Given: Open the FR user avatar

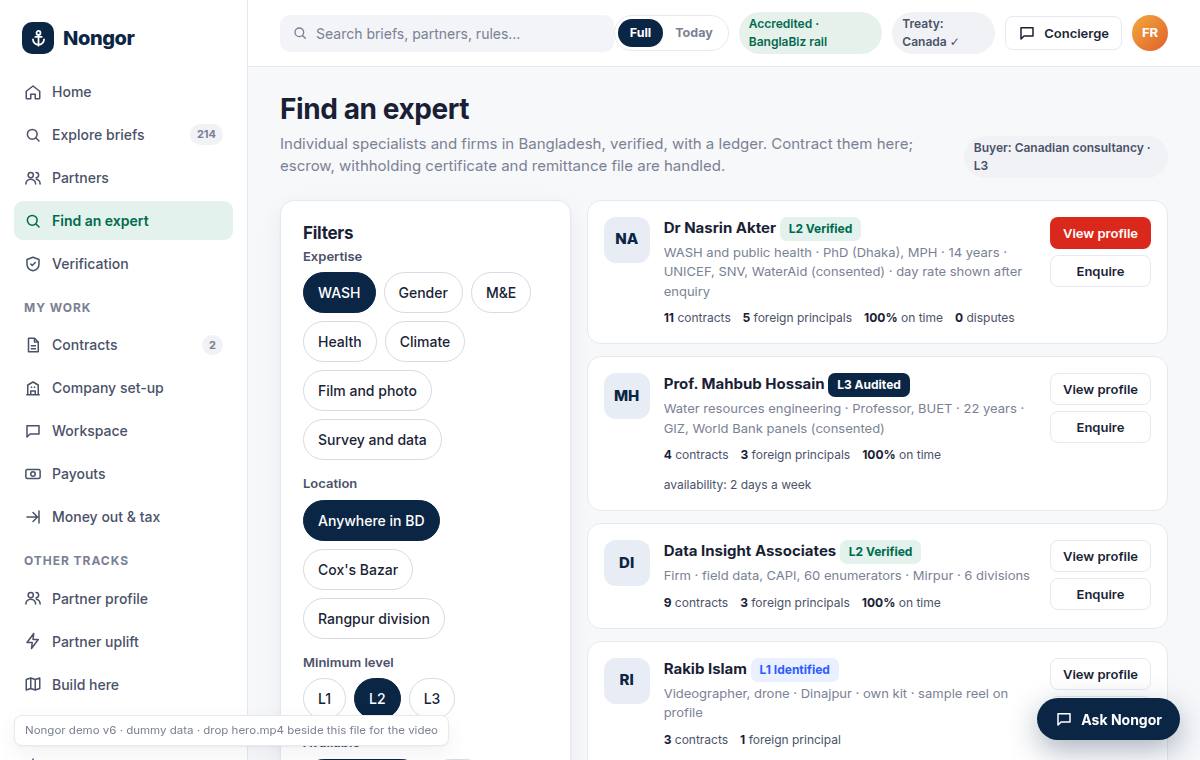Looking at the screenshot, I should [1150, 33].
